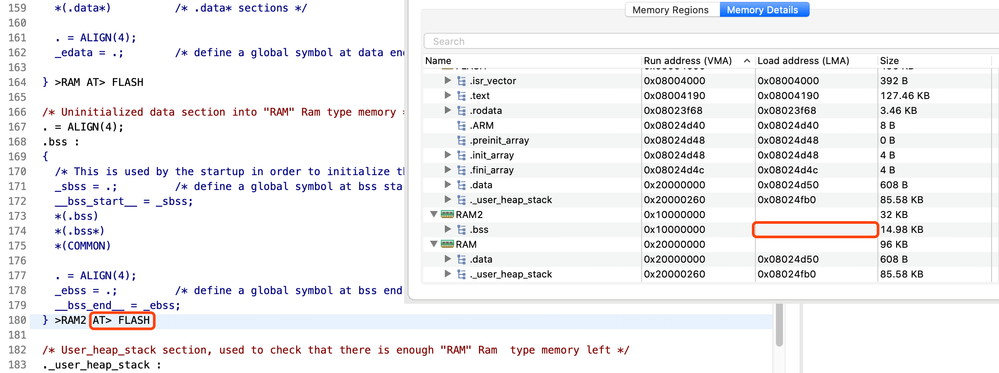Click the editor's vertical scrollbar thumb

point(779,325)
